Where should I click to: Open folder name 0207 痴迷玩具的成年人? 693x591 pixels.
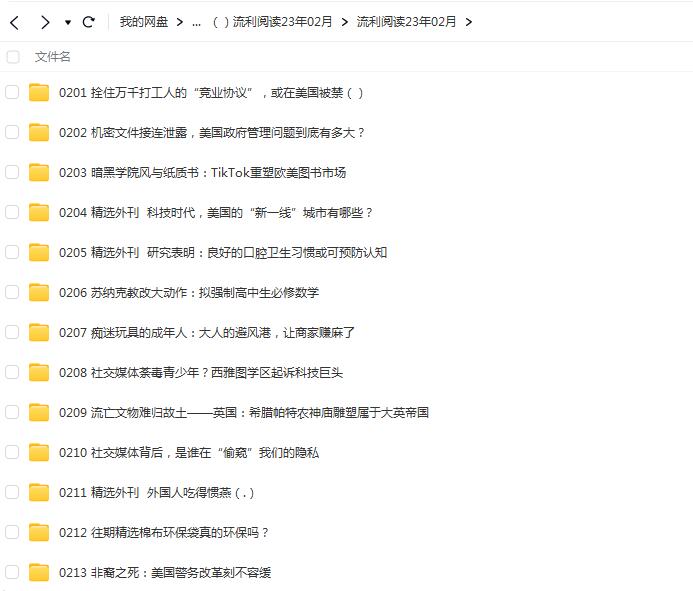pos(207,332)
